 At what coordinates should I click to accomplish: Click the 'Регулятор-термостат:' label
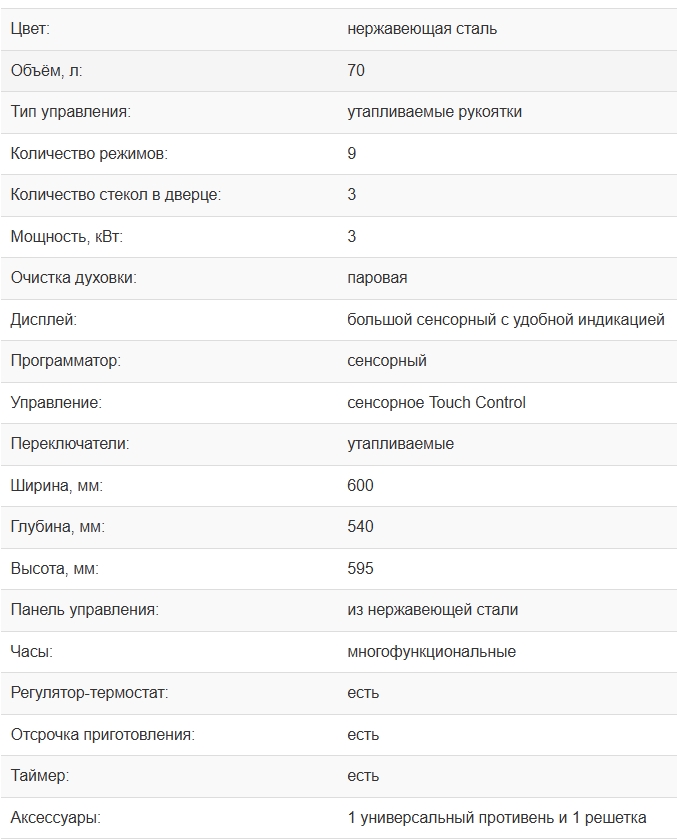[x=89, y=693]
